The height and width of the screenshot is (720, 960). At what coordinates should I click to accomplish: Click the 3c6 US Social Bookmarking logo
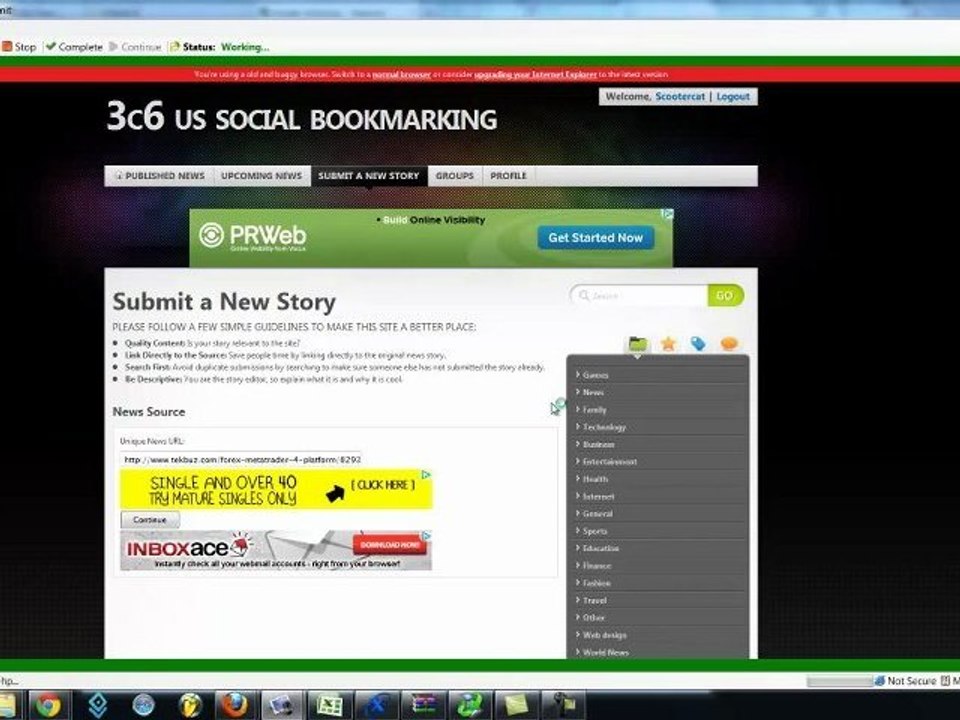tap(302, 116)
